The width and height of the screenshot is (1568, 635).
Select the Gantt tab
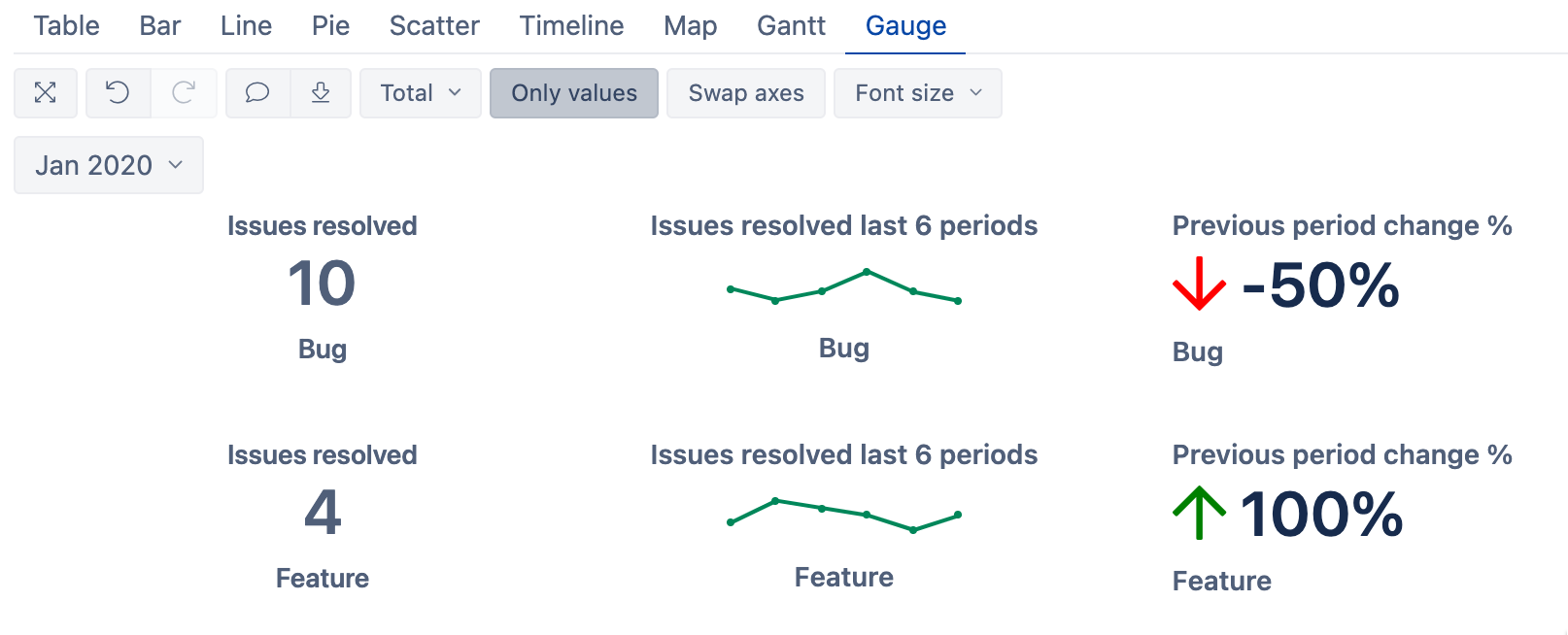791,26
